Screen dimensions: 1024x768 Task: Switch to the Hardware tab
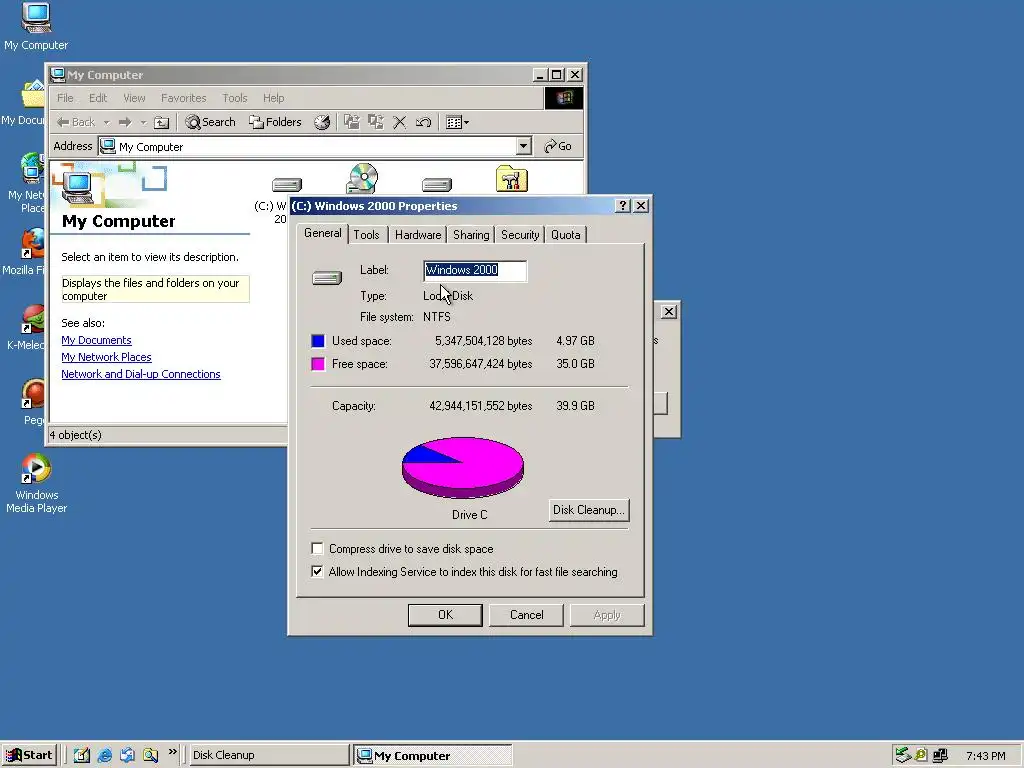(x=418, y=234)
